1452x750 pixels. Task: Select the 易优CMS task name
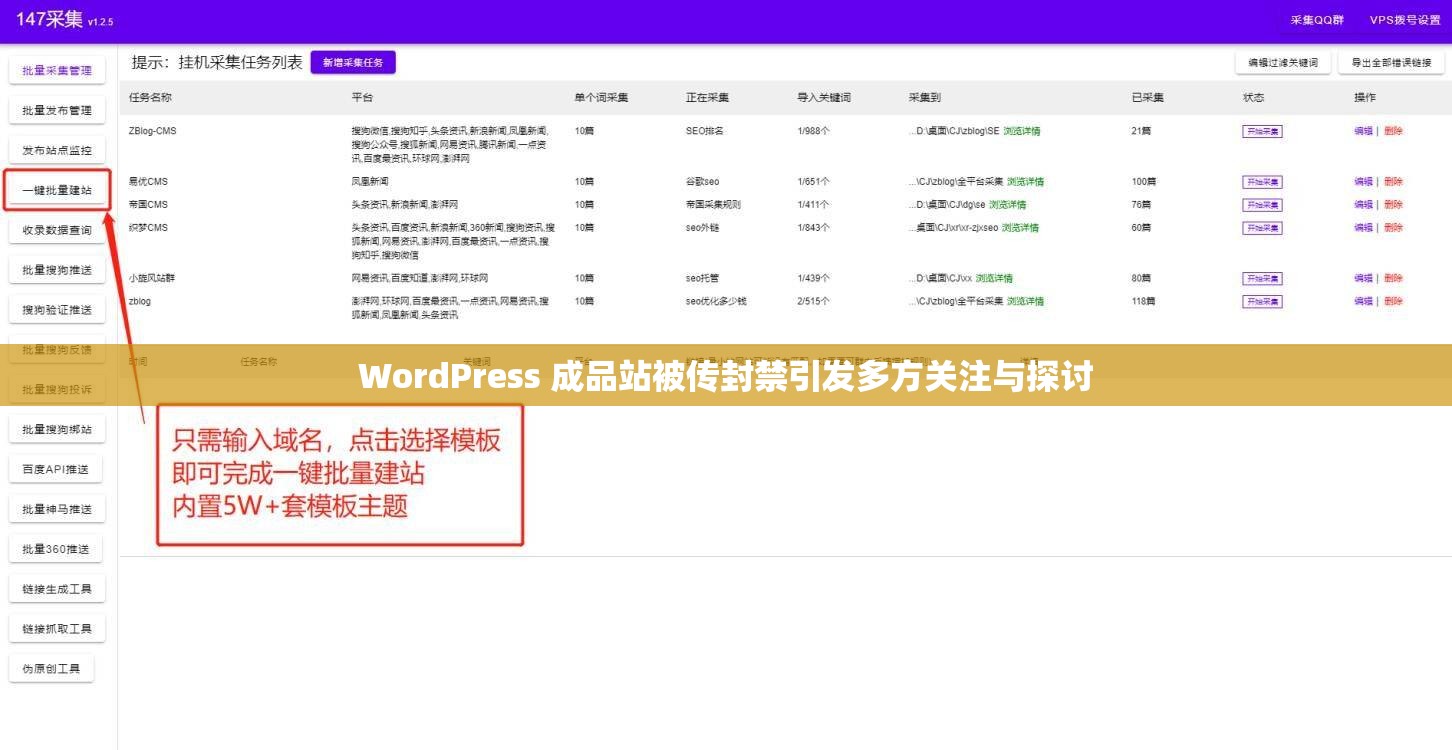148,182
